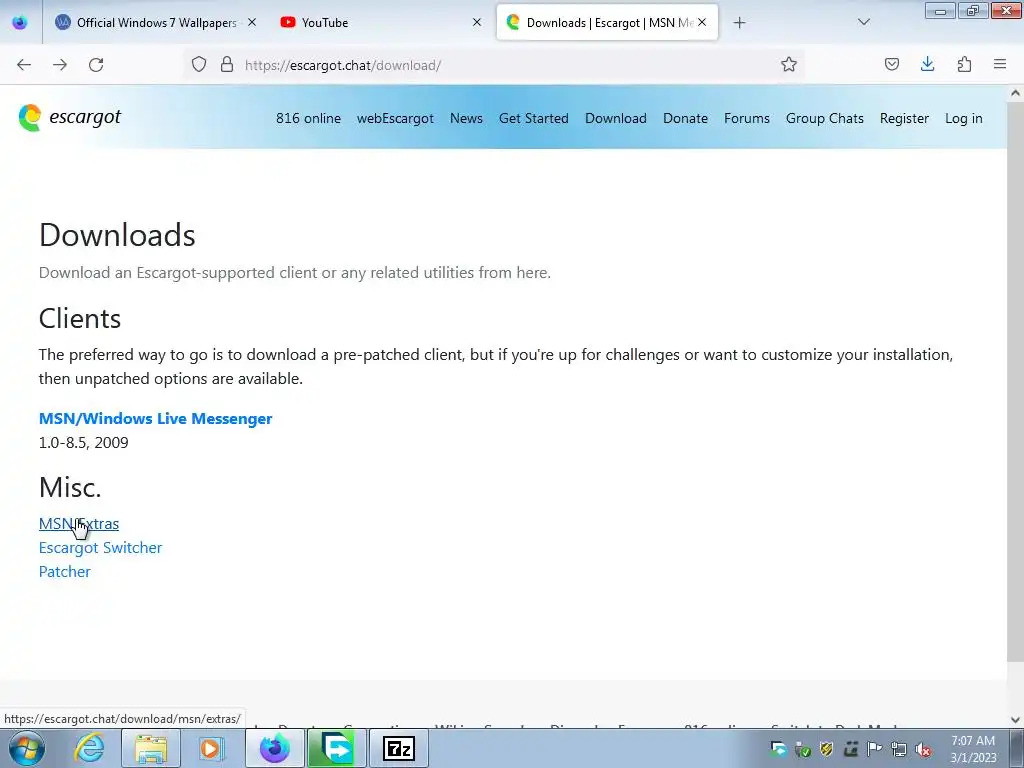1024x768 pixels.
Task: Open the green arrow app on taskbar
Action: click(337, 748)
